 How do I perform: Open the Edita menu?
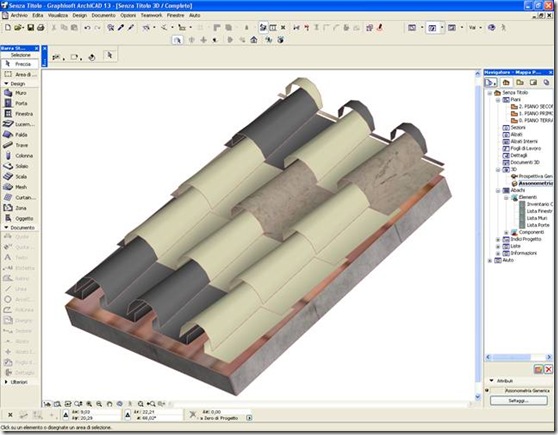(x=38, y=15)
